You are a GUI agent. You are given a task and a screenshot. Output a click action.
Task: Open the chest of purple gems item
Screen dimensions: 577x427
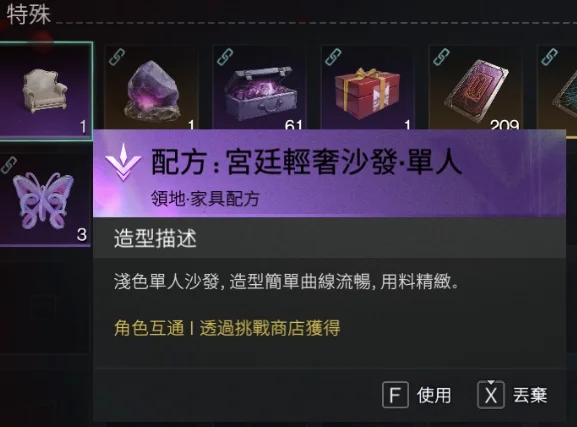[259, 88]
